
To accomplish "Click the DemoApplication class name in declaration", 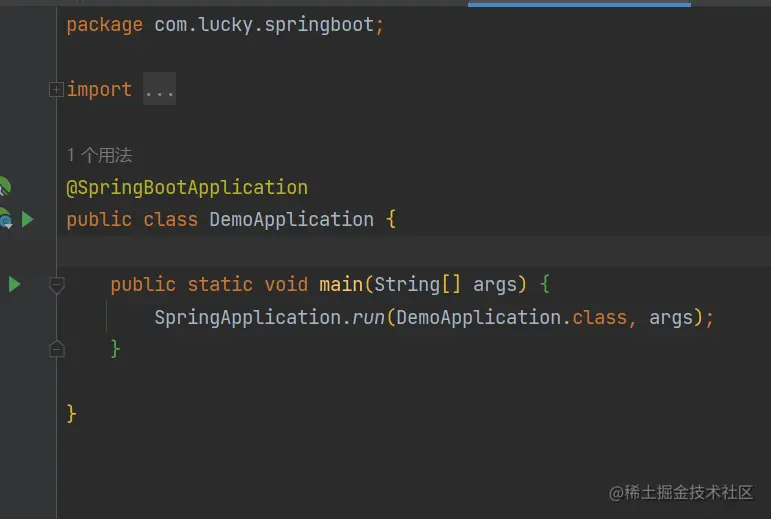I will point(292,219).
